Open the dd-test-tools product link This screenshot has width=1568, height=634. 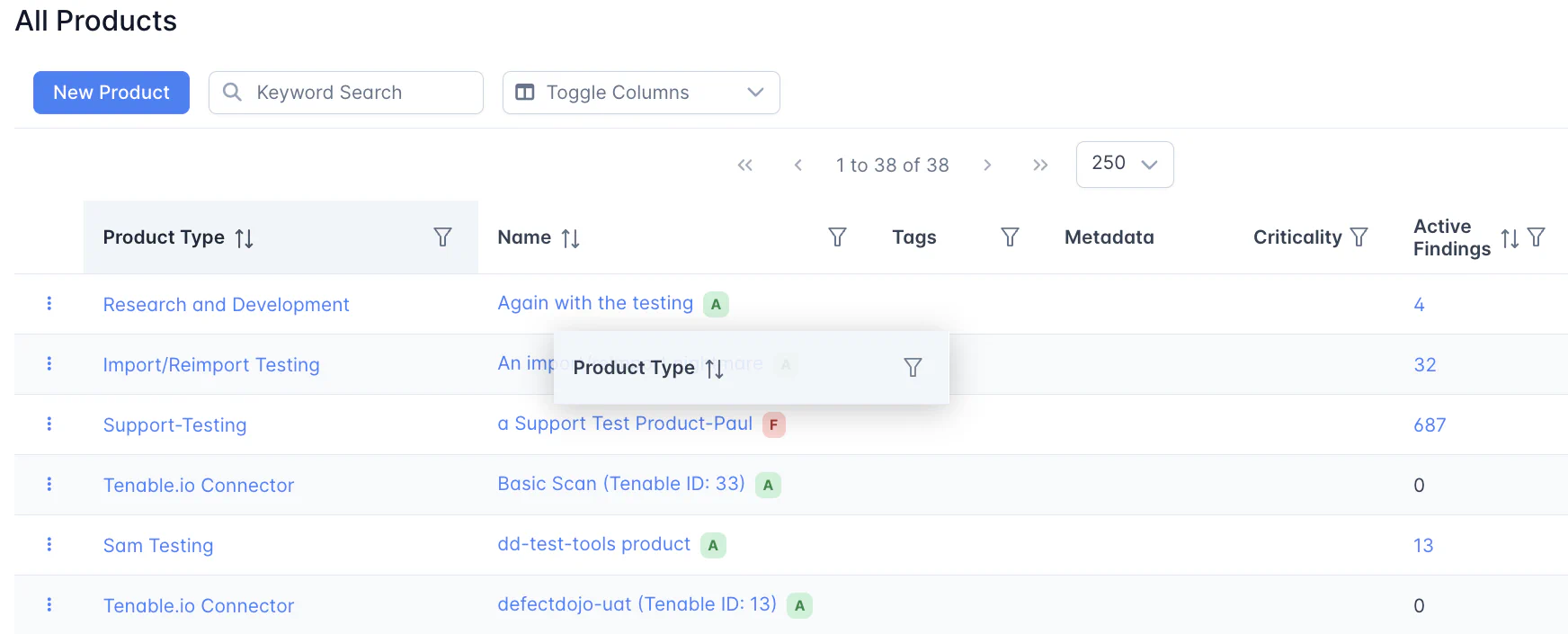(593, 544)
